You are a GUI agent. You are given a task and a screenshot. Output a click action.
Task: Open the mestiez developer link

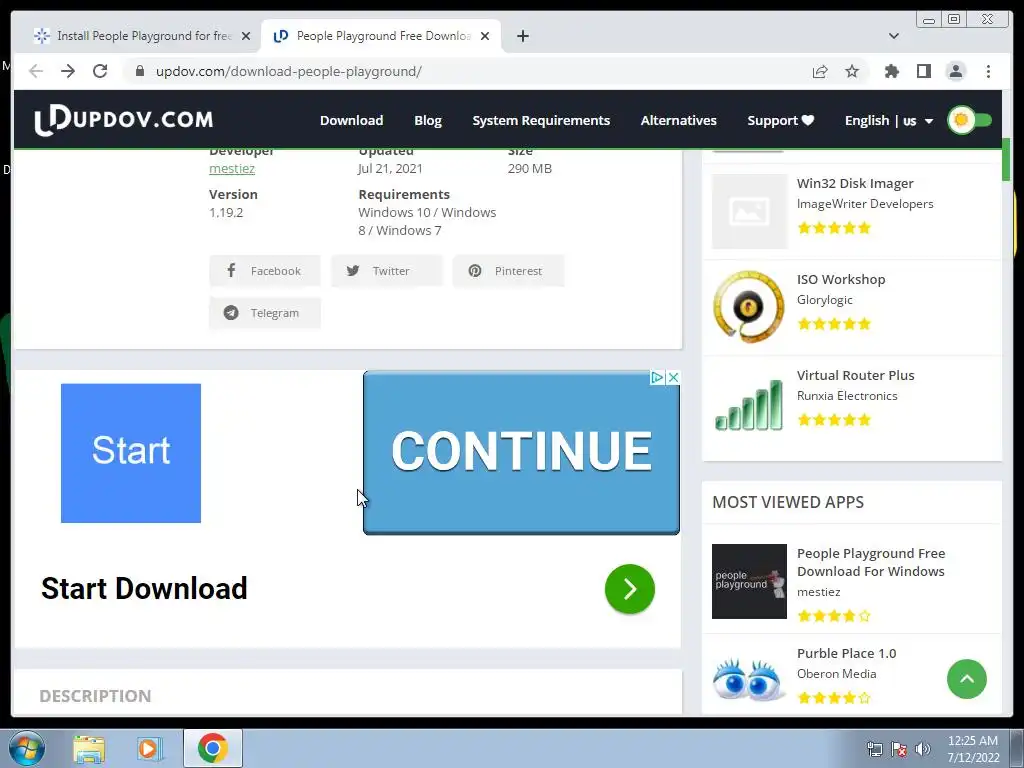(x=232, y=168)
